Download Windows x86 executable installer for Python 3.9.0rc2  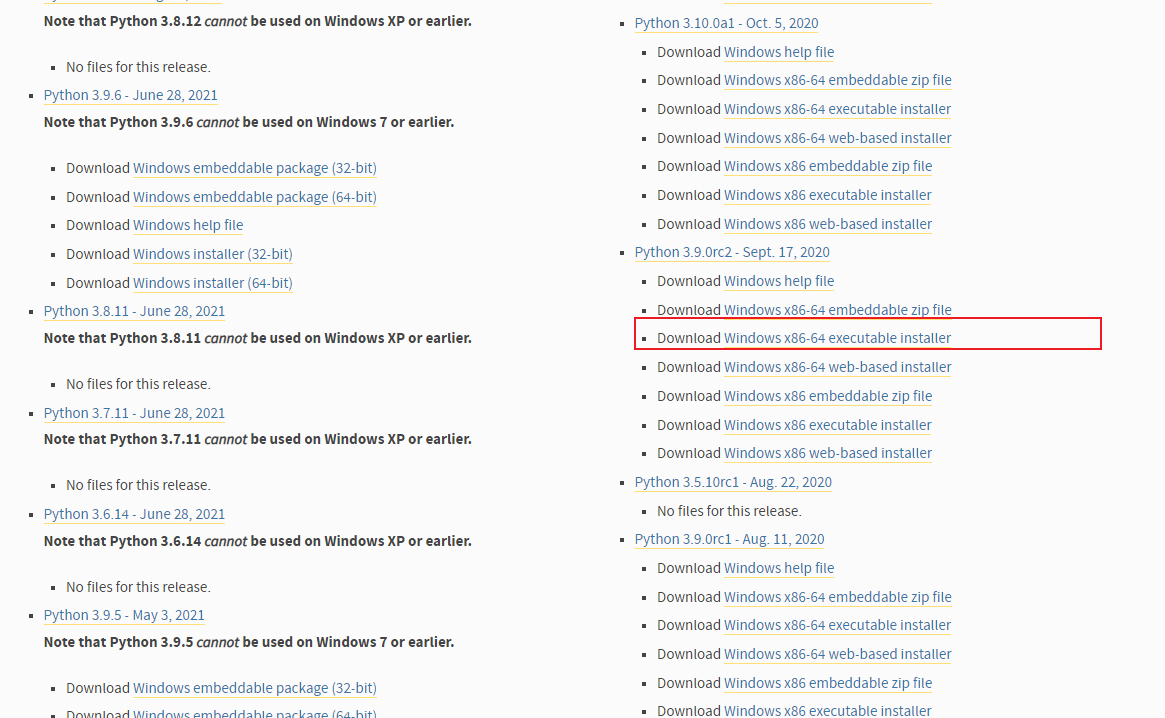point(828,425)
